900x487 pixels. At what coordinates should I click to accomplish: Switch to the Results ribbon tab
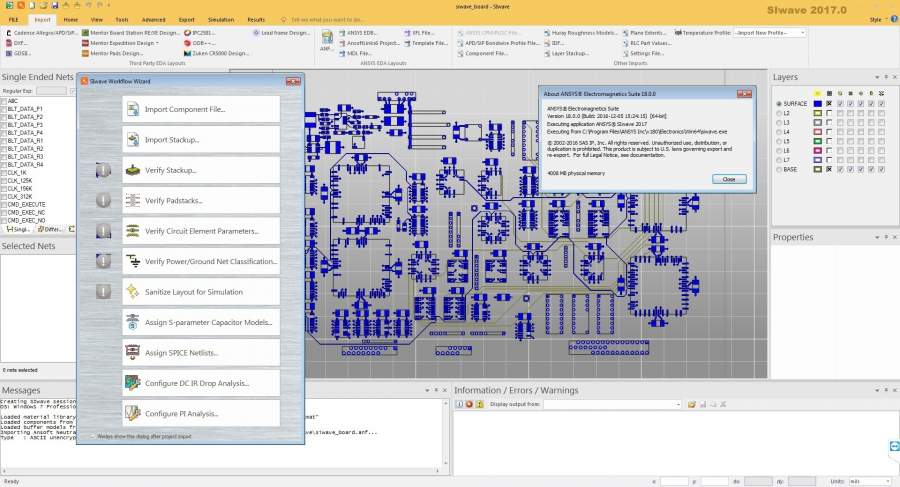click(256, 20)
